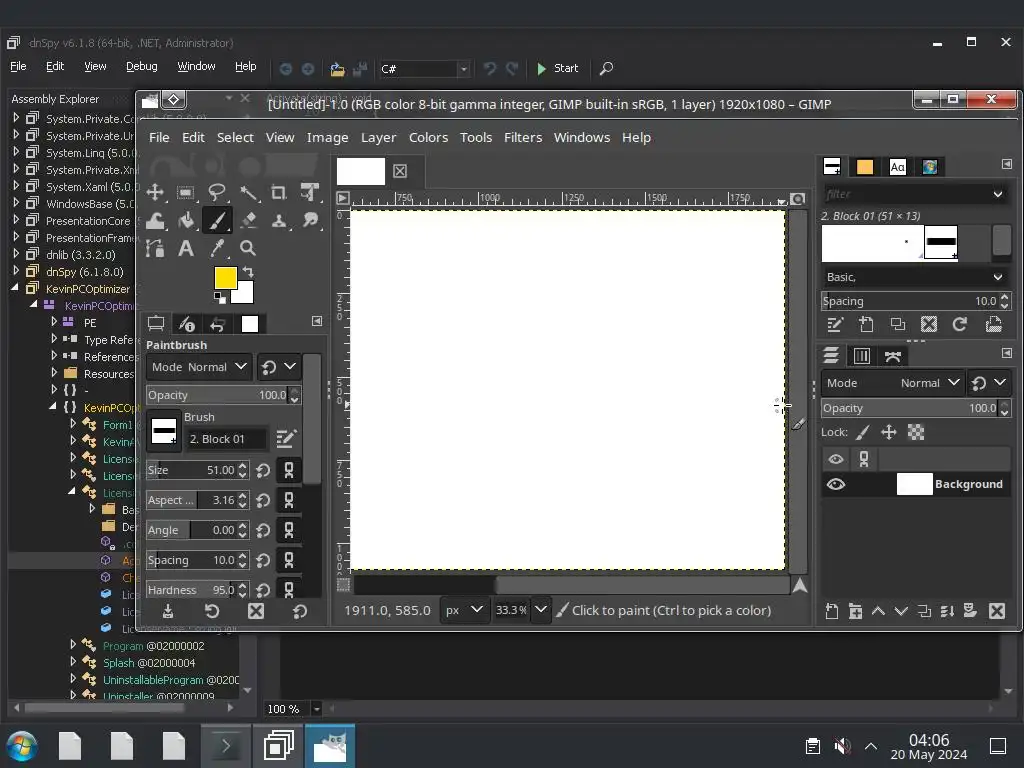Select the Move tool in GIMP toolbox
Viewport: 1024px width, 768px height.
point(155,193)
